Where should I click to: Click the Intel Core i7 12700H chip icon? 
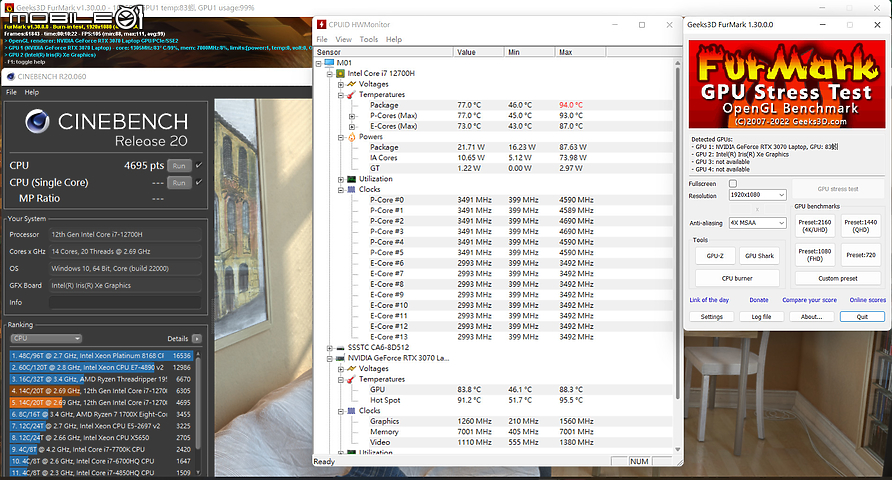[x=340, y=73]
